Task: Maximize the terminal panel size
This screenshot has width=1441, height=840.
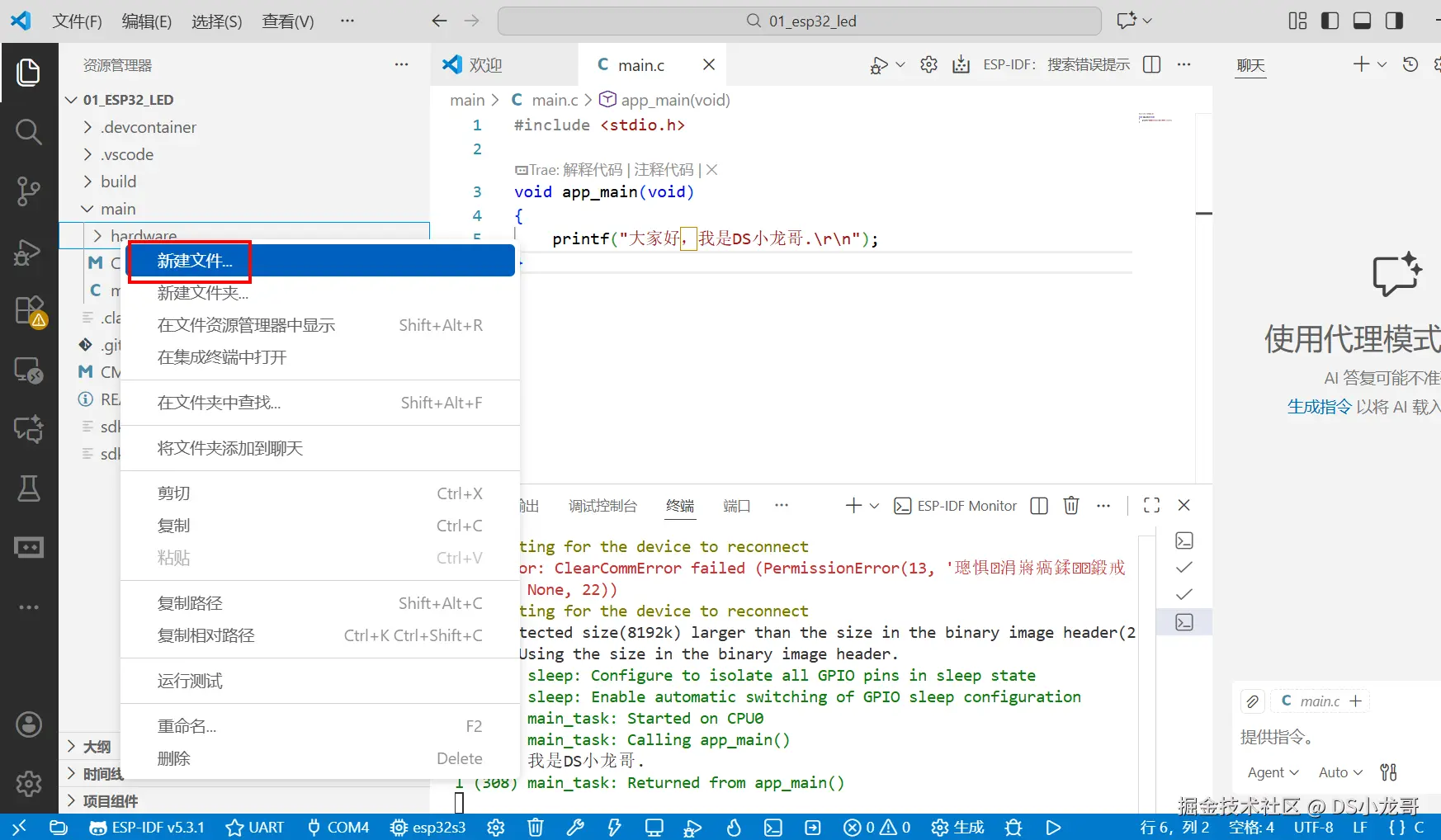Action: (1152, 506)
